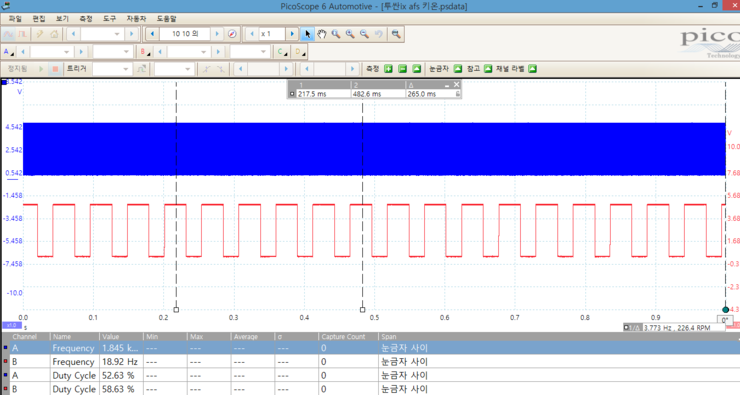Open channel A coupling dropdown
This screenshot has width=740, height=395.
[112, 51]
